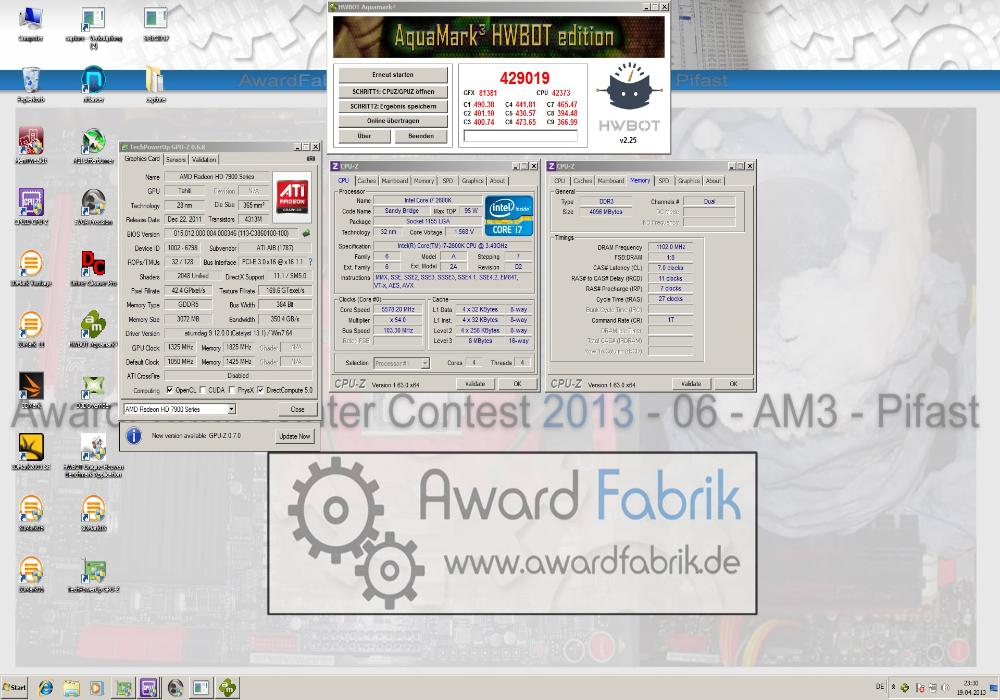Viewport: 1000px width, 700px height.
Task: Click SCHRITT2: Ergebnis speichern button
Action: point(393,106)
